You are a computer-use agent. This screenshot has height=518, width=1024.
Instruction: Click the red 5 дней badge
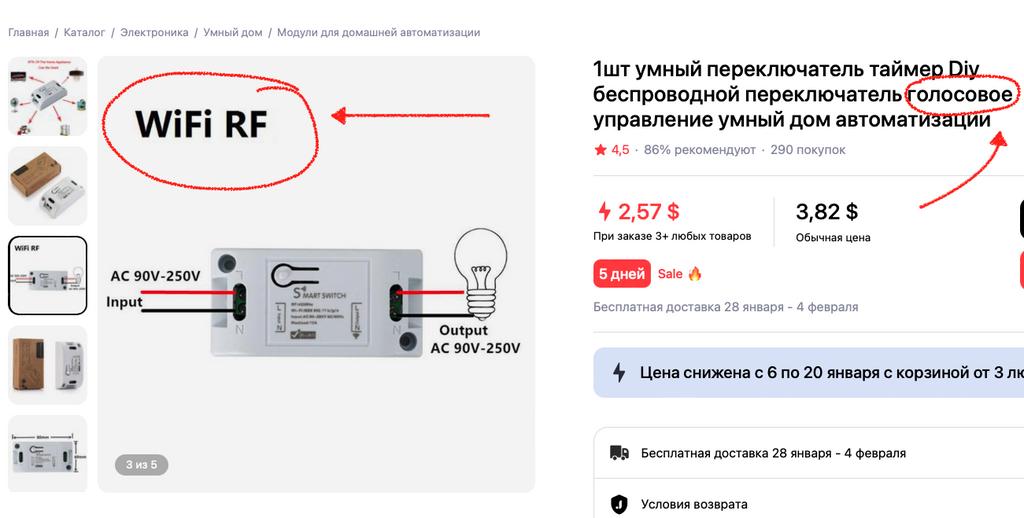tap(622, 273)
